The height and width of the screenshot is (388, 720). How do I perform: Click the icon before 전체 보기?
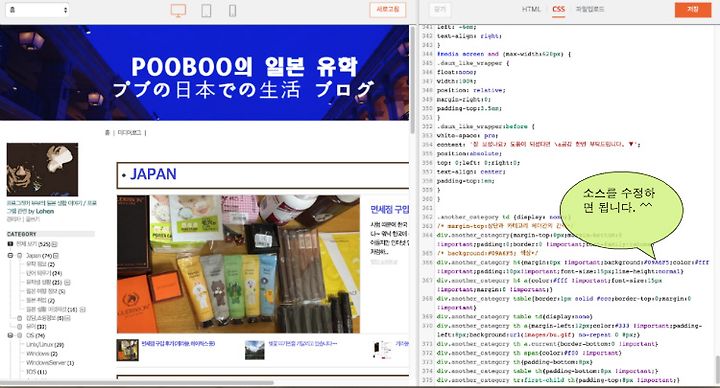pos(10,244)
